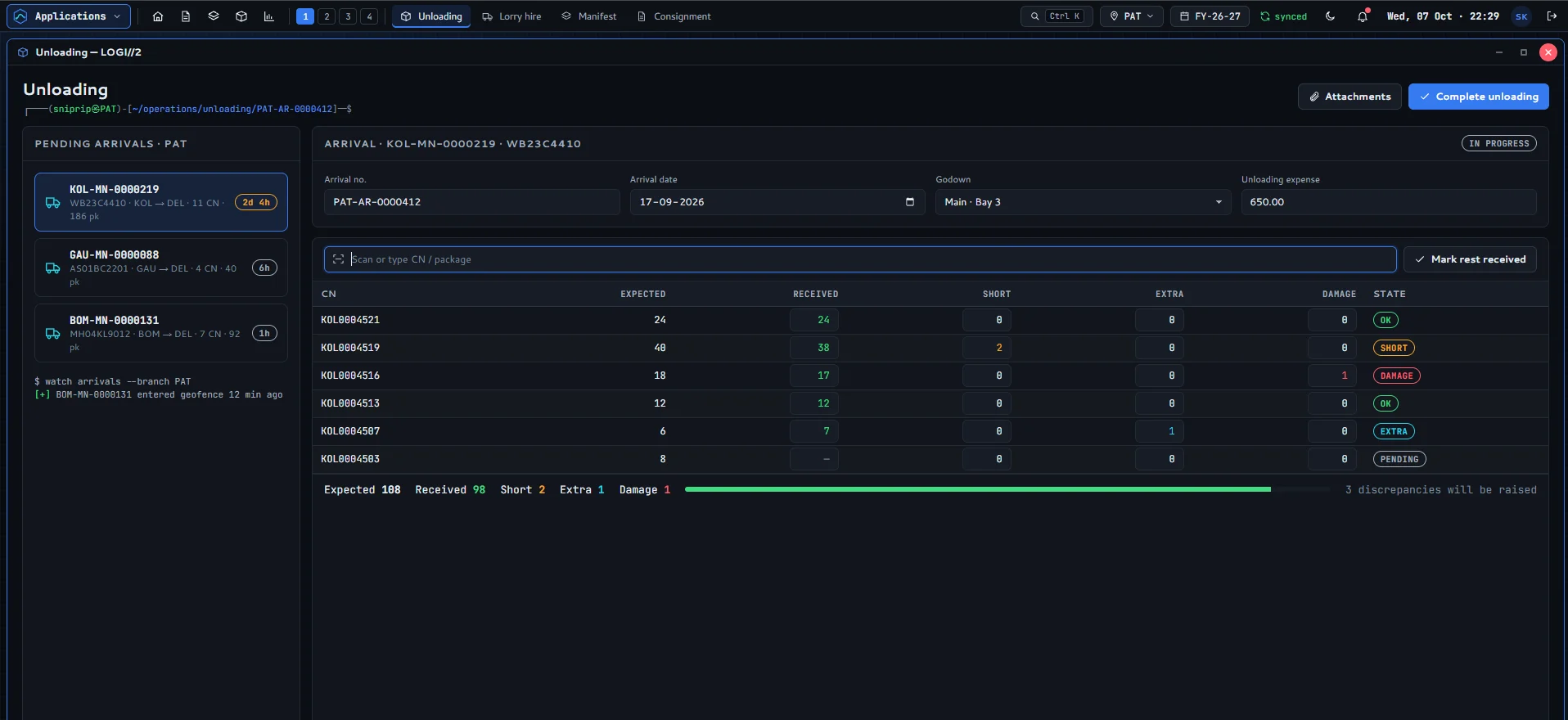The image size is (1568, 720).
Task: Open the document icon in top bar
Action: pyautogui.click(x=186, y=16)
